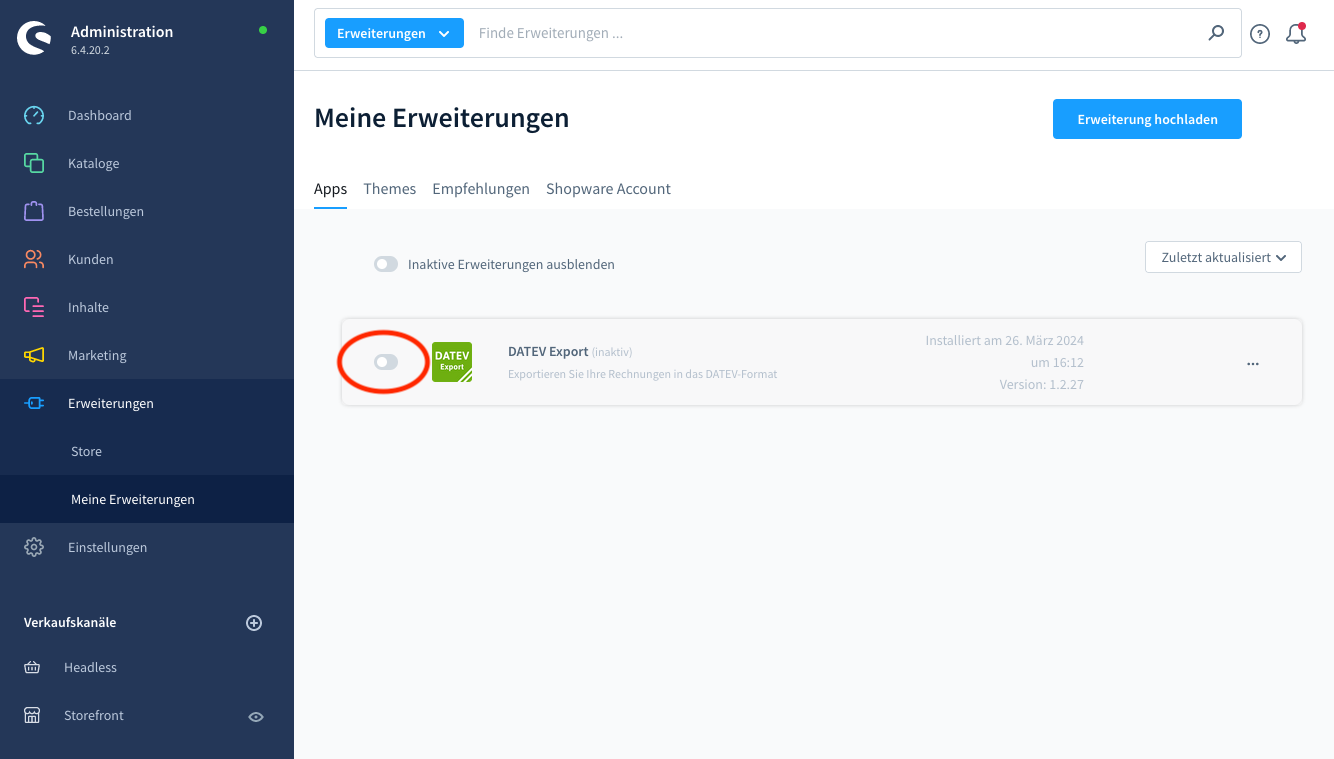Click the Bestellungen shopping bag icon

click(34, 211)
